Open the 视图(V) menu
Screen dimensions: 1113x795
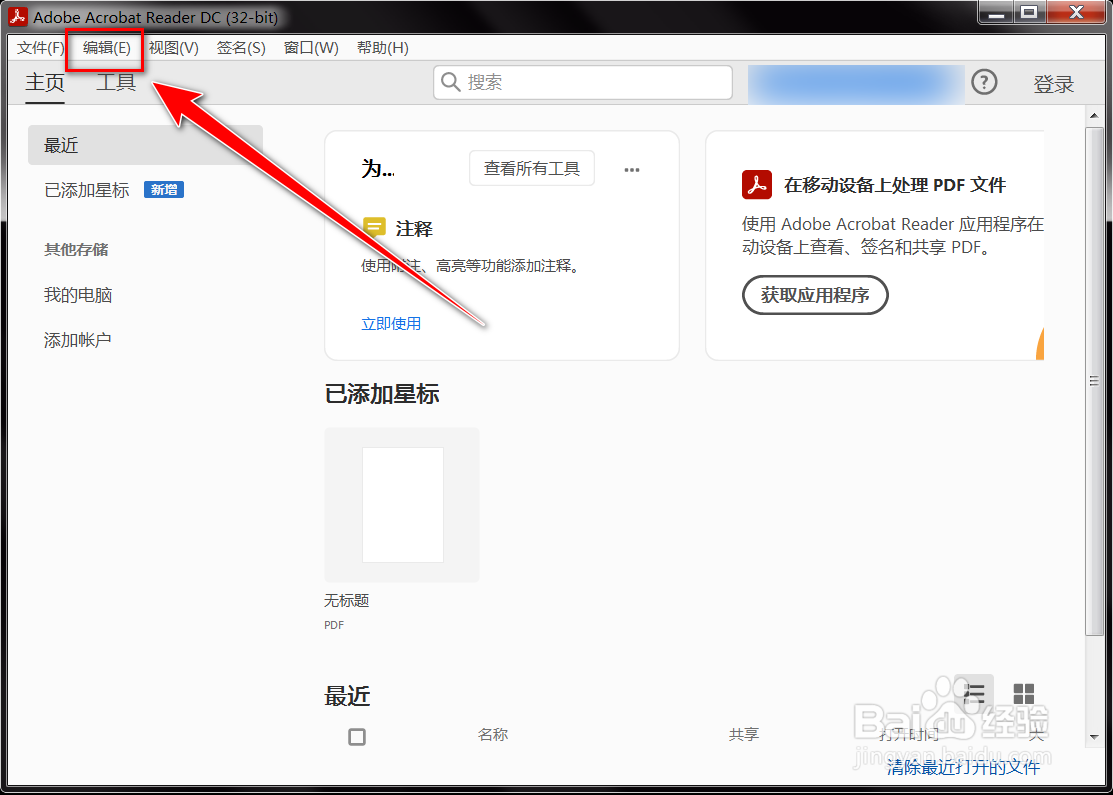point(173,48)
